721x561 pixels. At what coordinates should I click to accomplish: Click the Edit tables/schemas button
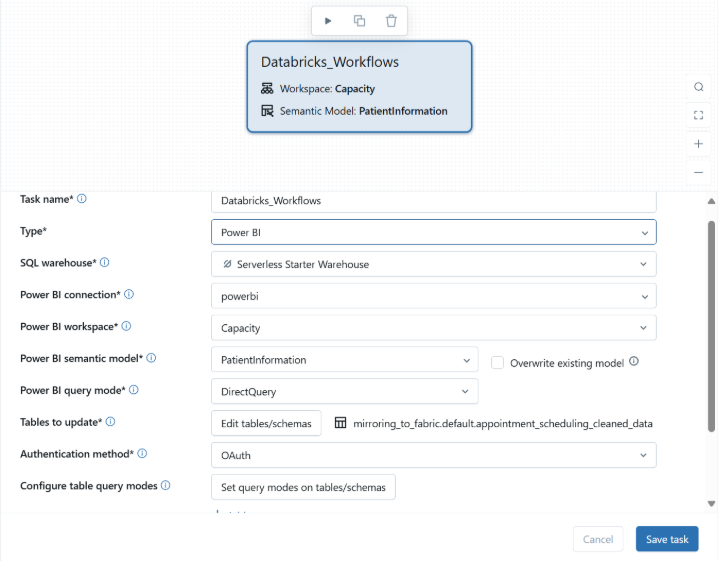266,423
